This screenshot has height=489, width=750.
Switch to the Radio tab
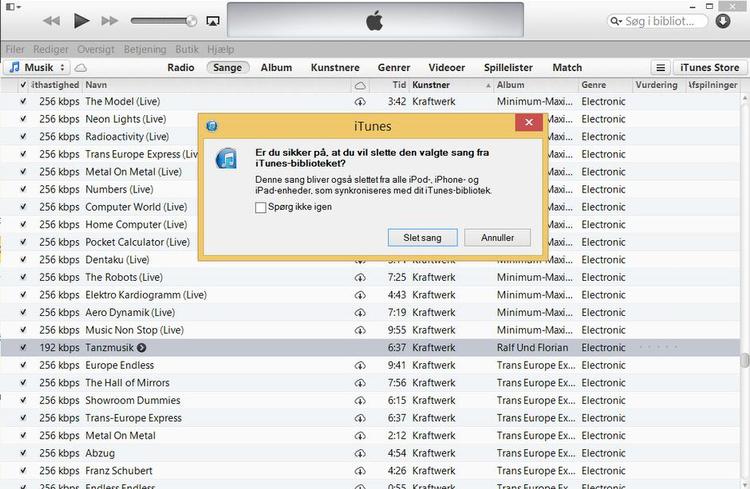[180, 67]
